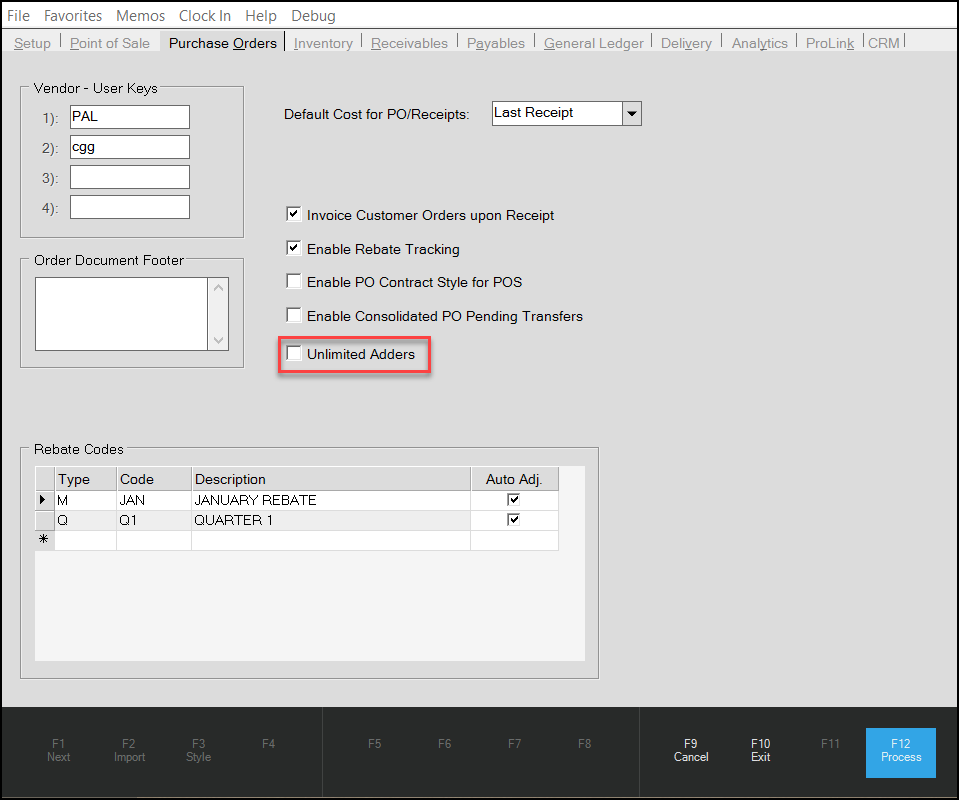Switch to the Inventory tab

coord(323,43)
